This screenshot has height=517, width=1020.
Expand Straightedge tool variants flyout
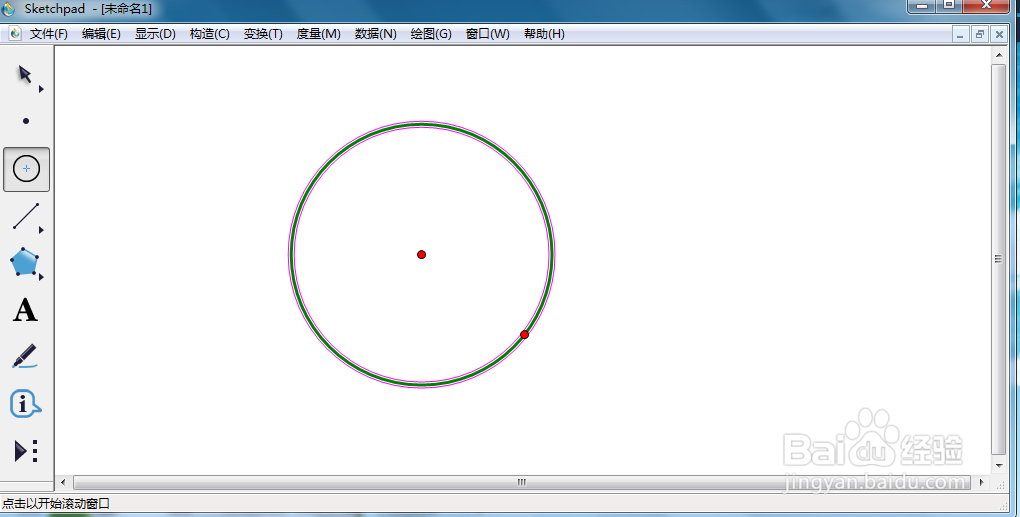coord(41,230)
